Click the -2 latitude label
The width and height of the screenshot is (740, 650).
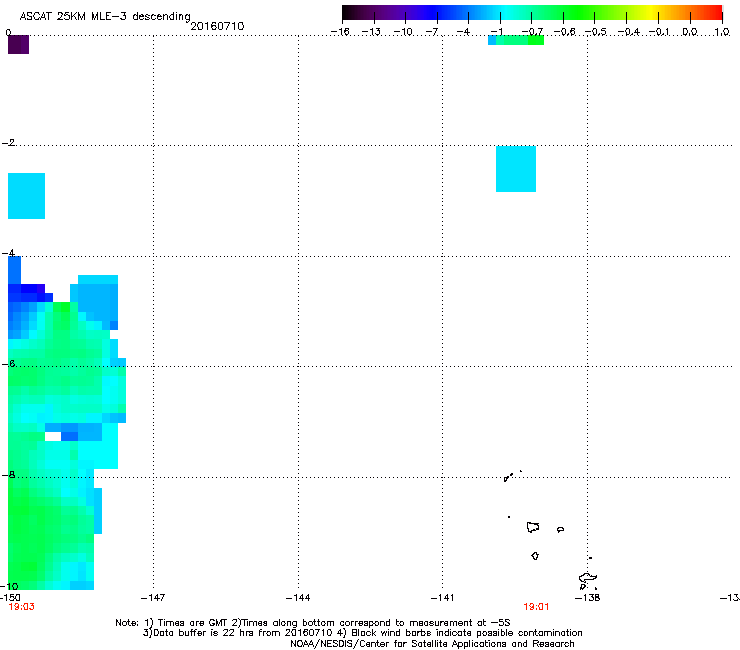coord(8,143)
